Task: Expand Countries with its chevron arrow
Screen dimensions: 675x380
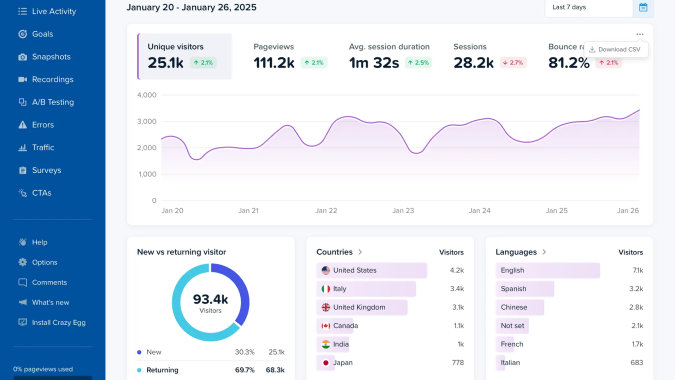Action: 360,252
